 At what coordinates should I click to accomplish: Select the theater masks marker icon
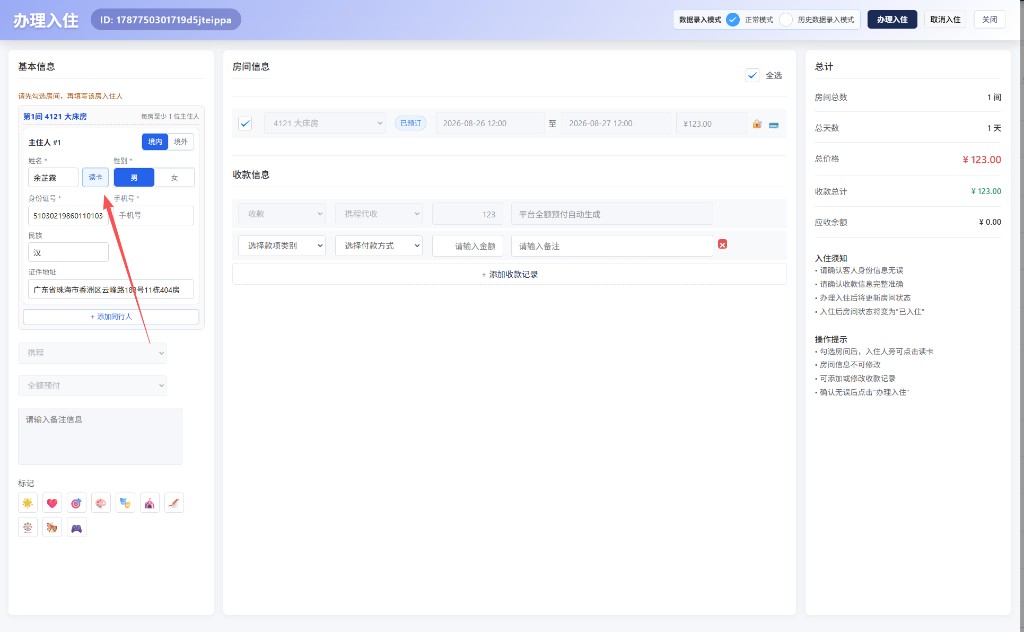point(125,503)
